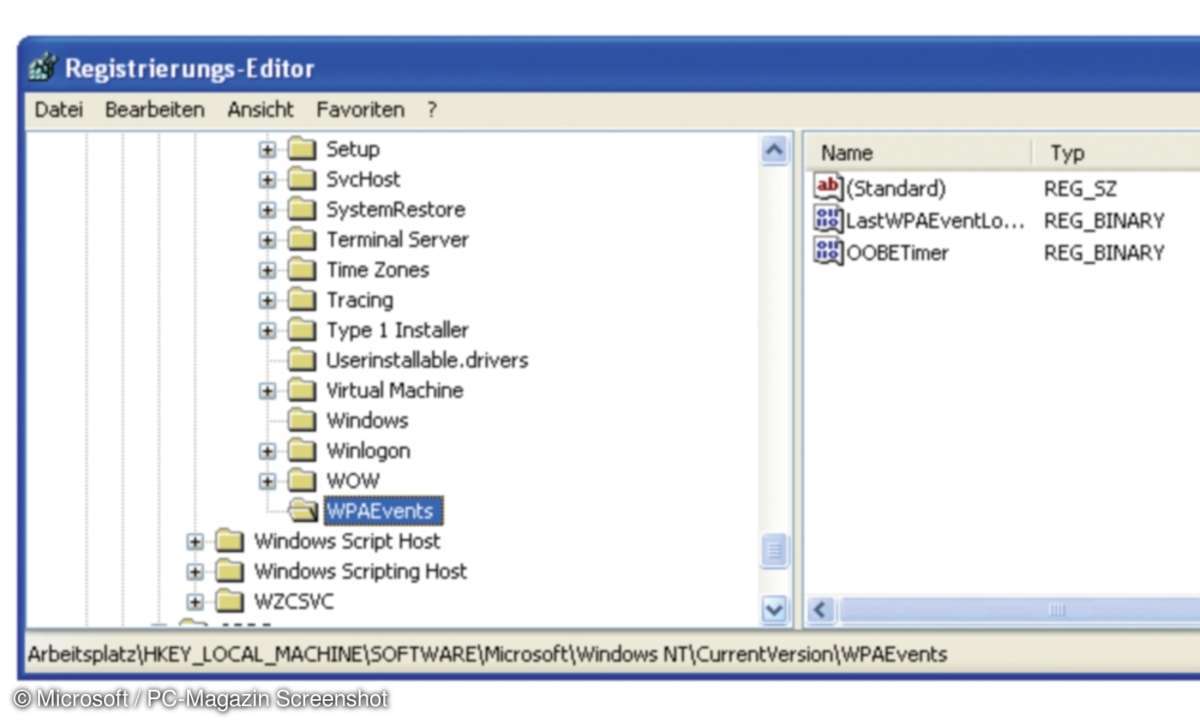
Task: Click the values pane horizontal scrollbar thumb
Action: [1018, 609]
